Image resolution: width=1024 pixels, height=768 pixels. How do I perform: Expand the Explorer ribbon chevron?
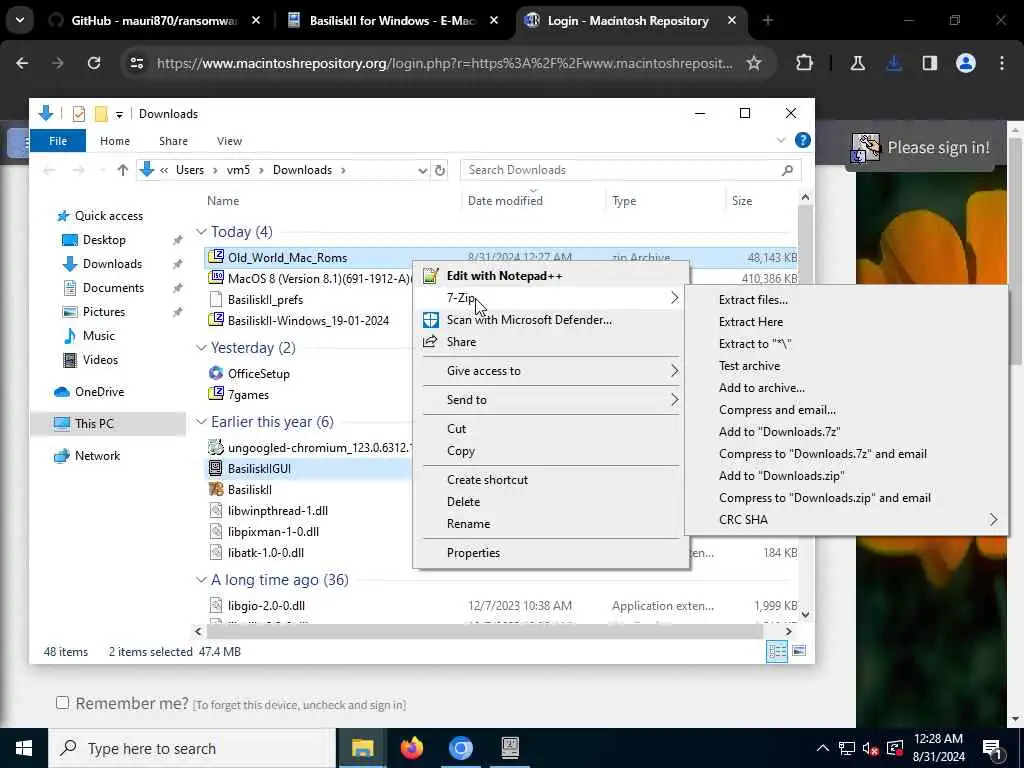coord(781,140)
